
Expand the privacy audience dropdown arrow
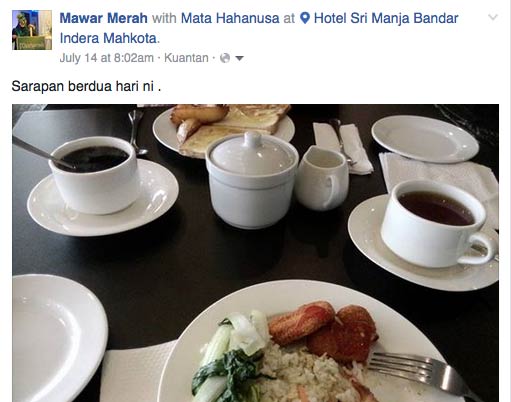tap(239, 58)
